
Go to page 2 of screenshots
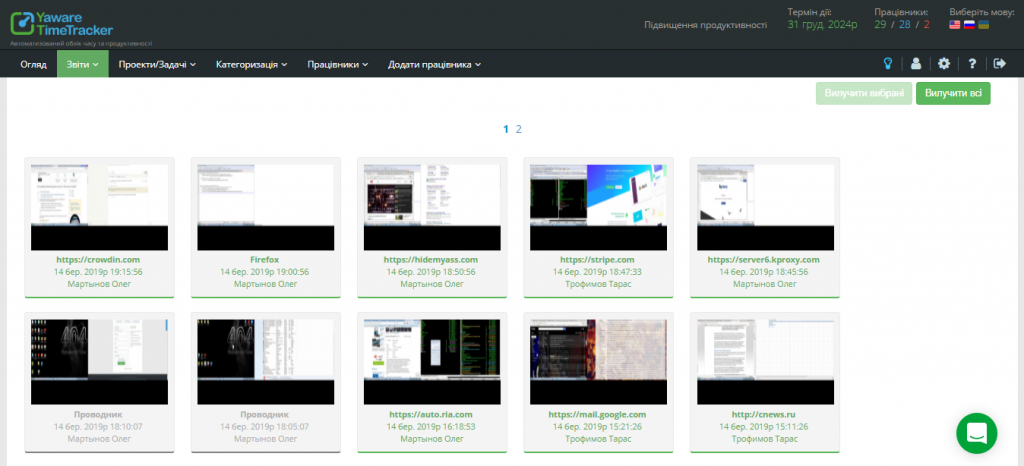(x=519, y=129)
